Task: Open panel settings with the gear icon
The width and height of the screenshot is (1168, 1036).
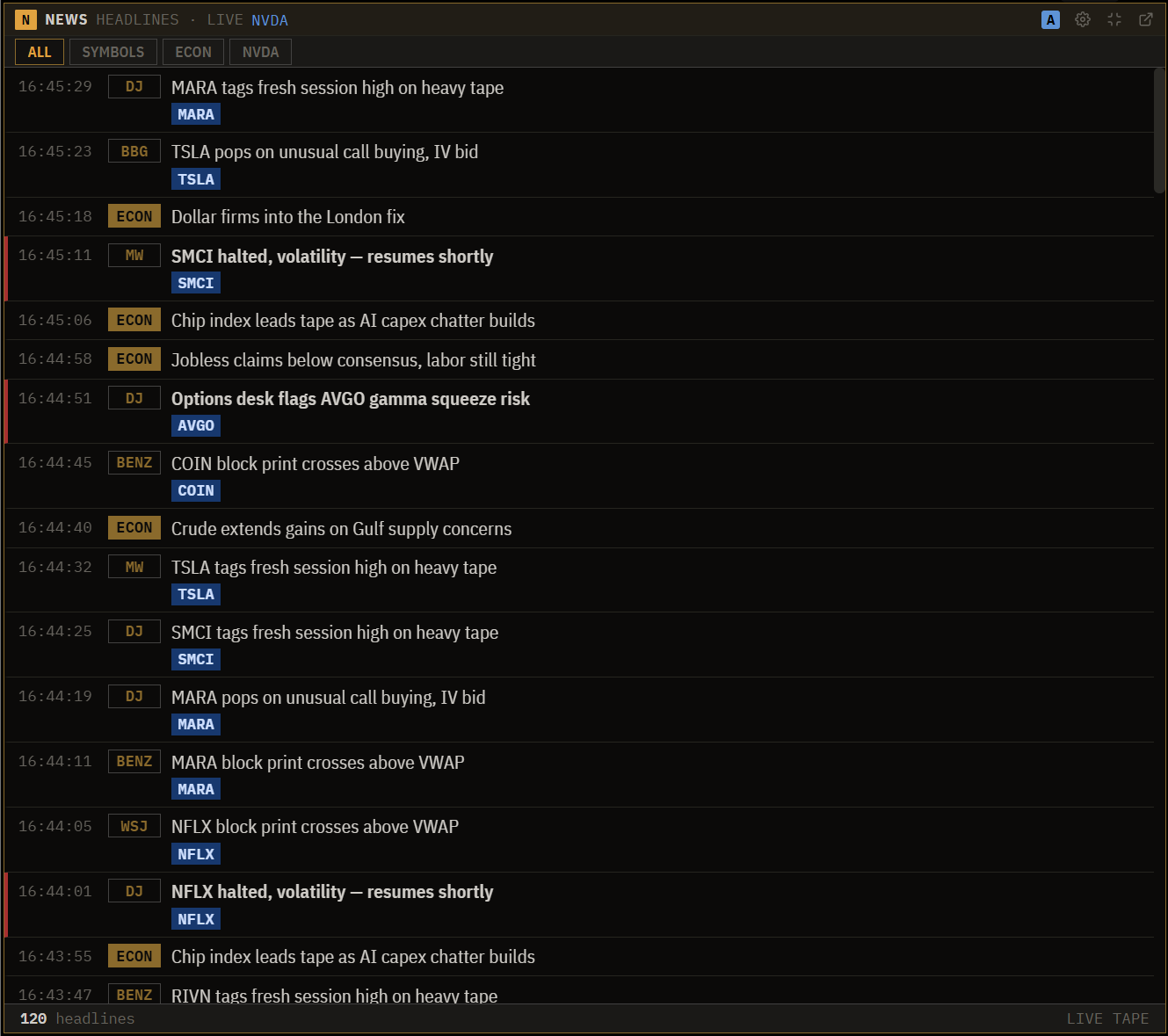Action: (x=1083, y=19)
